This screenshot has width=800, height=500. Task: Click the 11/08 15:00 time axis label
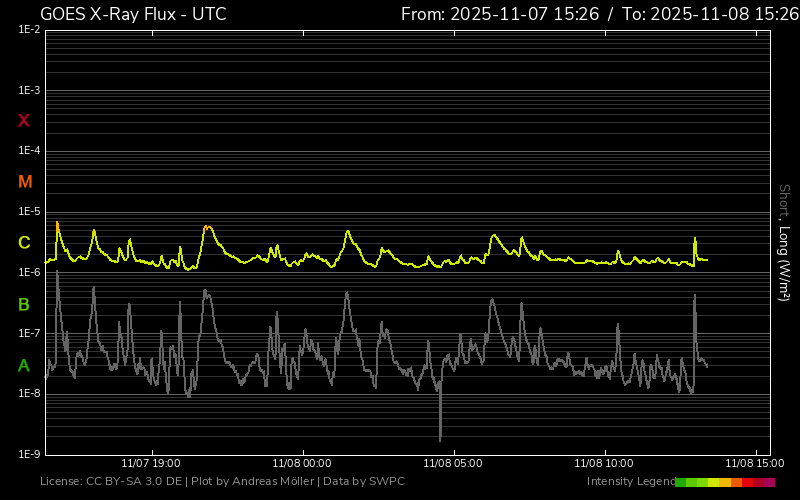754,463
